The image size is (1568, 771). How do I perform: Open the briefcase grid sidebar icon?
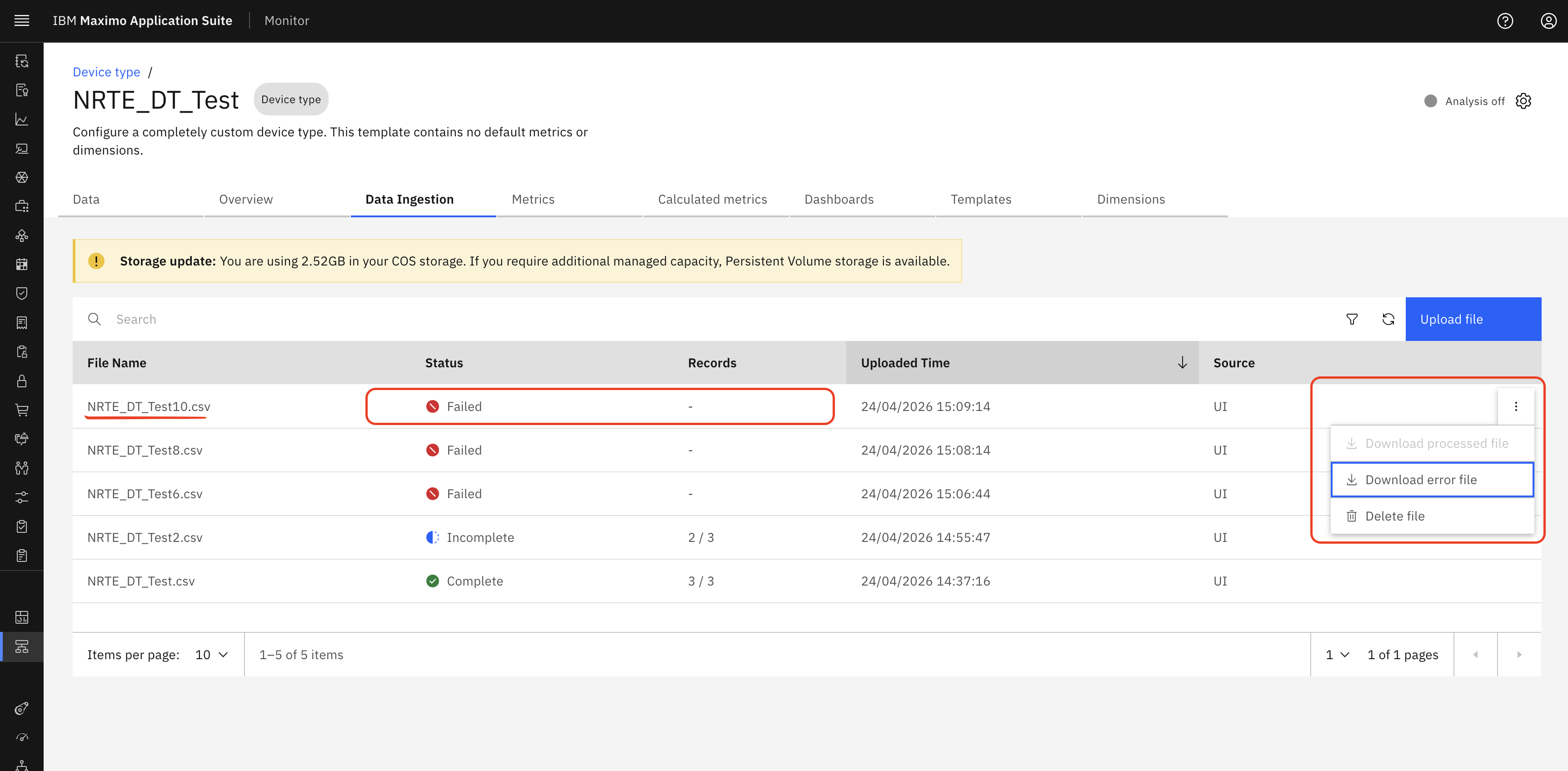pos(22,206)
